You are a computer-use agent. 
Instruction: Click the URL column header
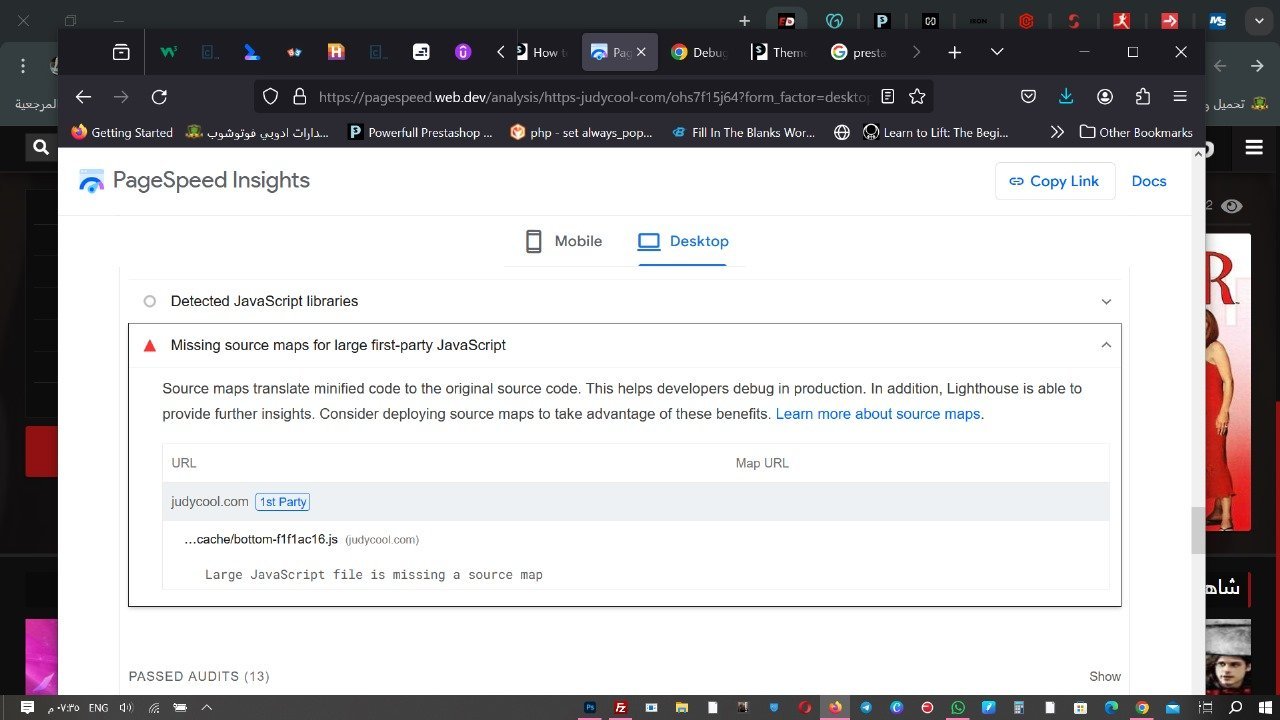pyautogui.click(x=184, y=463)
